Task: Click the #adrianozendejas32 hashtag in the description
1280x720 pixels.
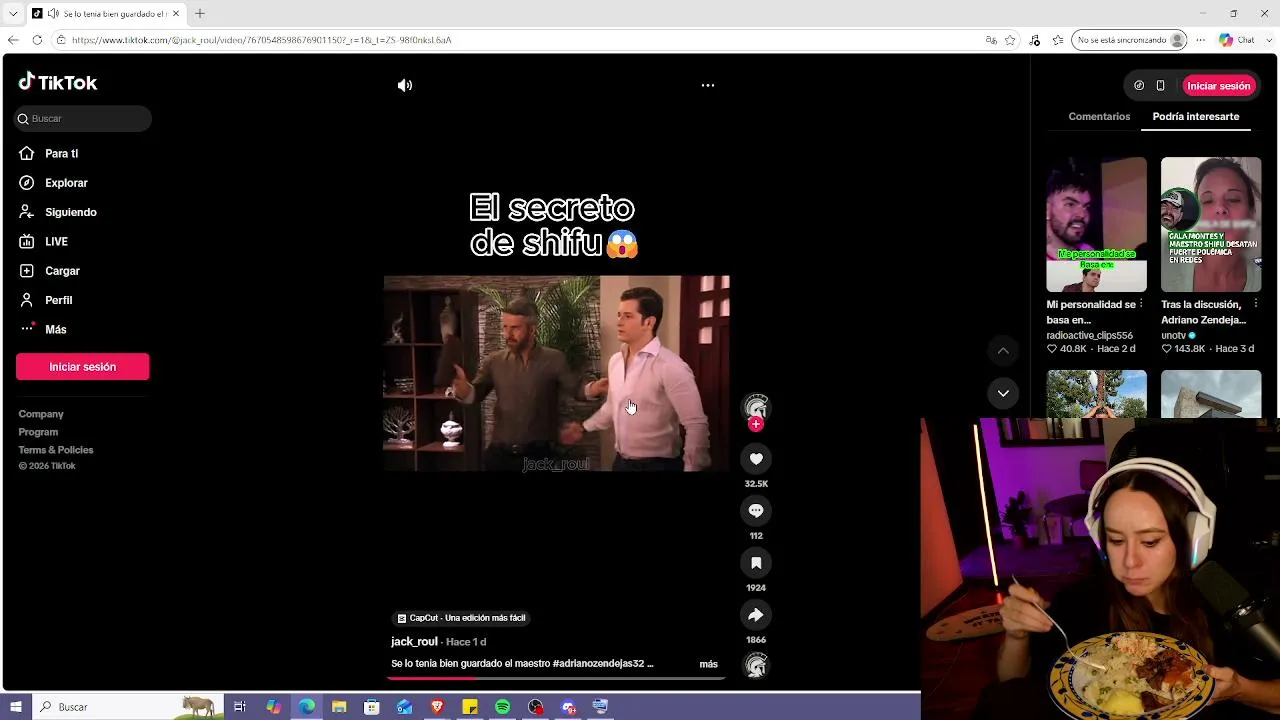Action: (598, 664)
